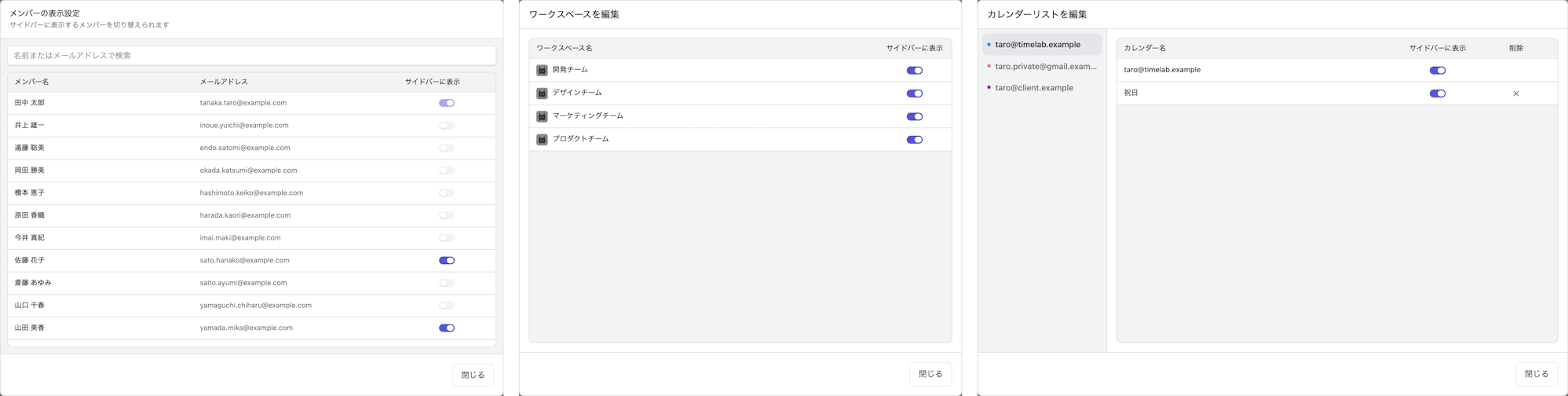Screen dimensions: 1568x396
Task: Click the 祝日 calendar name
Action: pyautogui.click(x=1131, y=93)
